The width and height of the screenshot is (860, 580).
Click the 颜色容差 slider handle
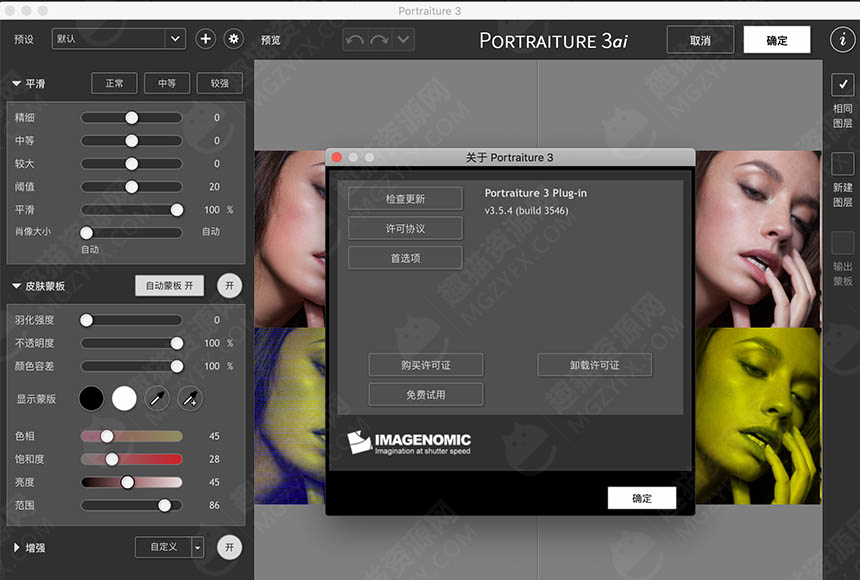(x=177, y=366)
